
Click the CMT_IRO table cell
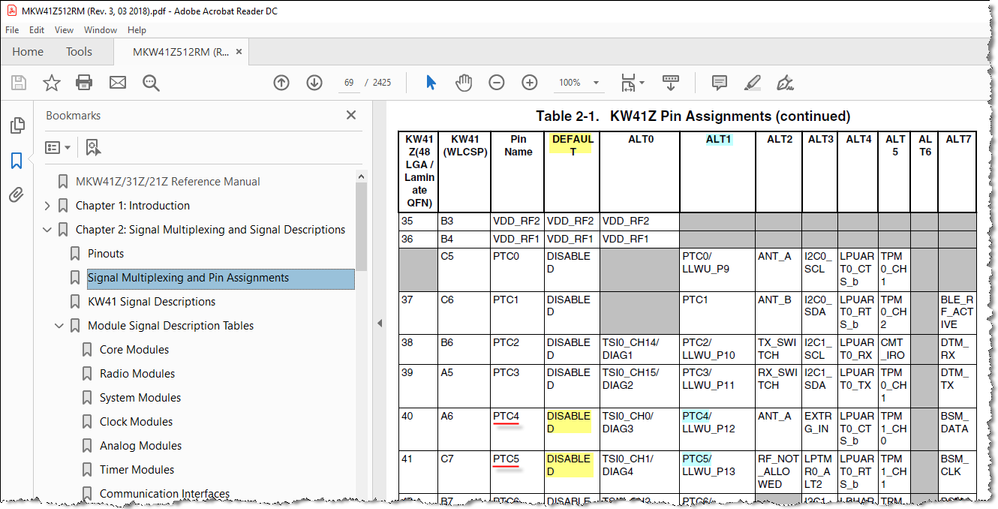[892, 349]
